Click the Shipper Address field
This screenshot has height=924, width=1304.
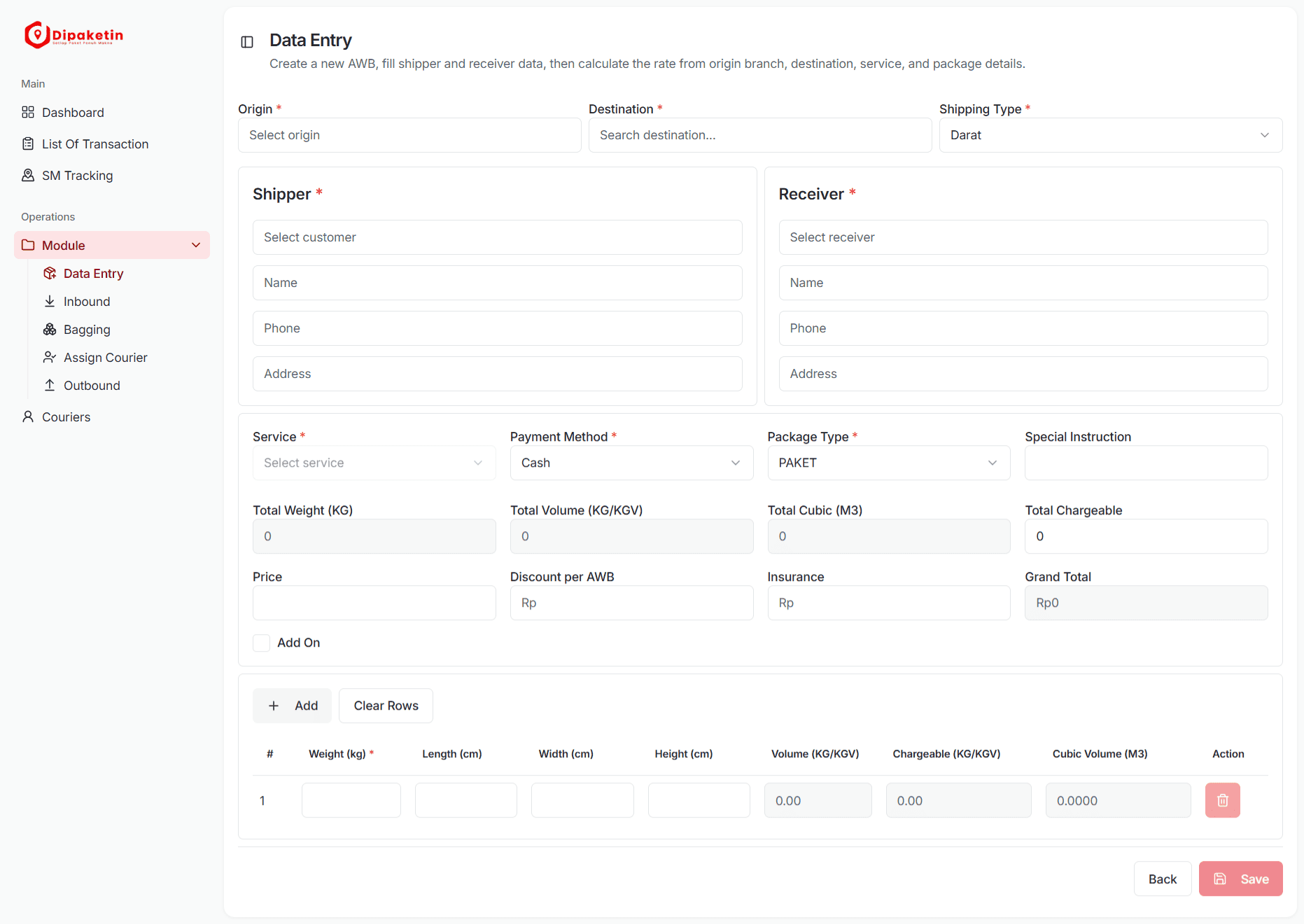click(x=498, y=374)
